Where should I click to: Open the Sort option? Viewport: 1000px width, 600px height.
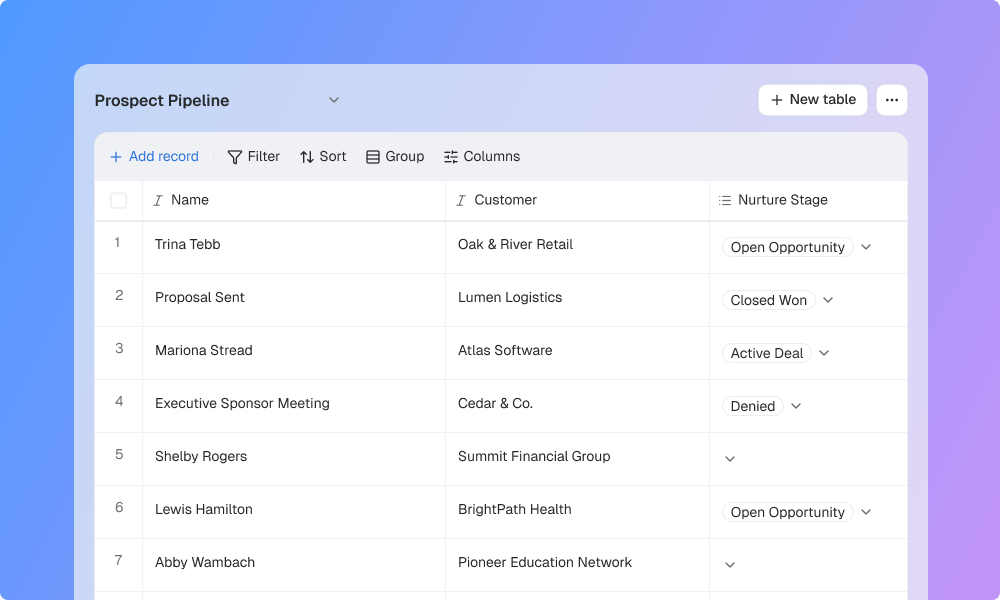click(323, 156)
